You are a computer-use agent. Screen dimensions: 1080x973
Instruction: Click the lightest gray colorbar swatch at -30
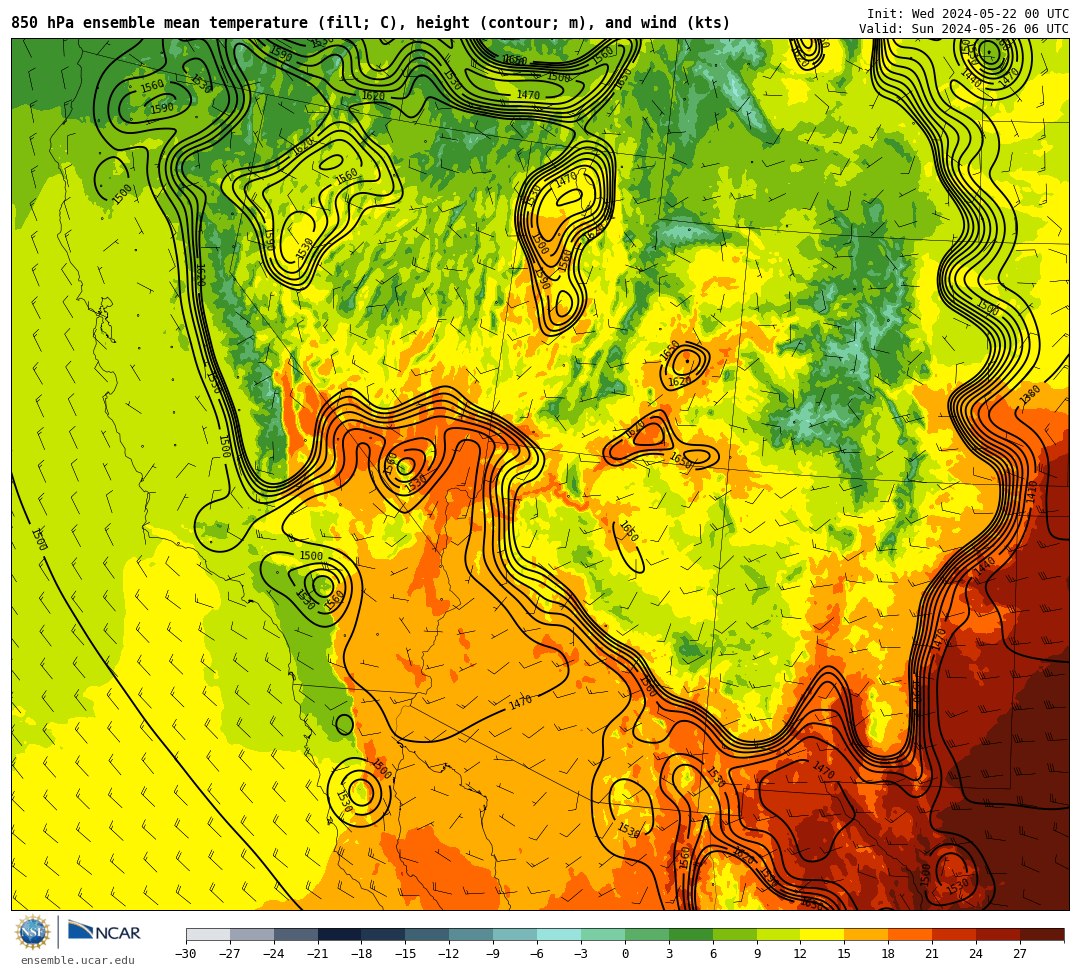coord(208,934)
